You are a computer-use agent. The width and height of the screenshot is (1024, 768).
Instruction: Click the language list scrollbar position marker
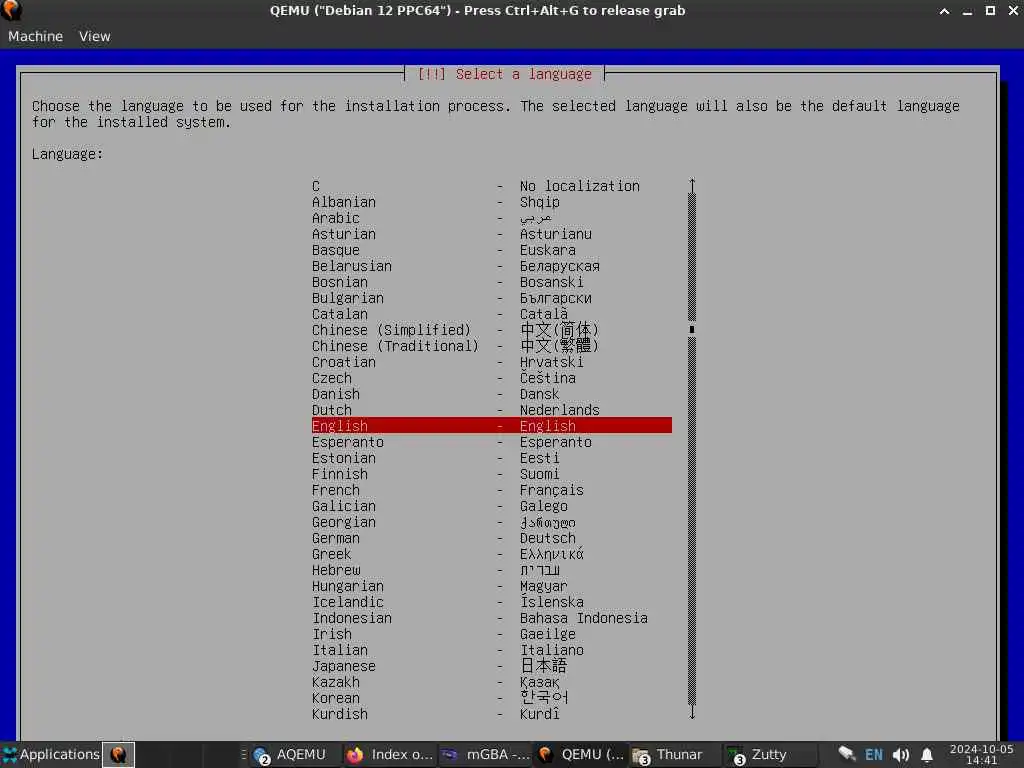click(692, 330)
